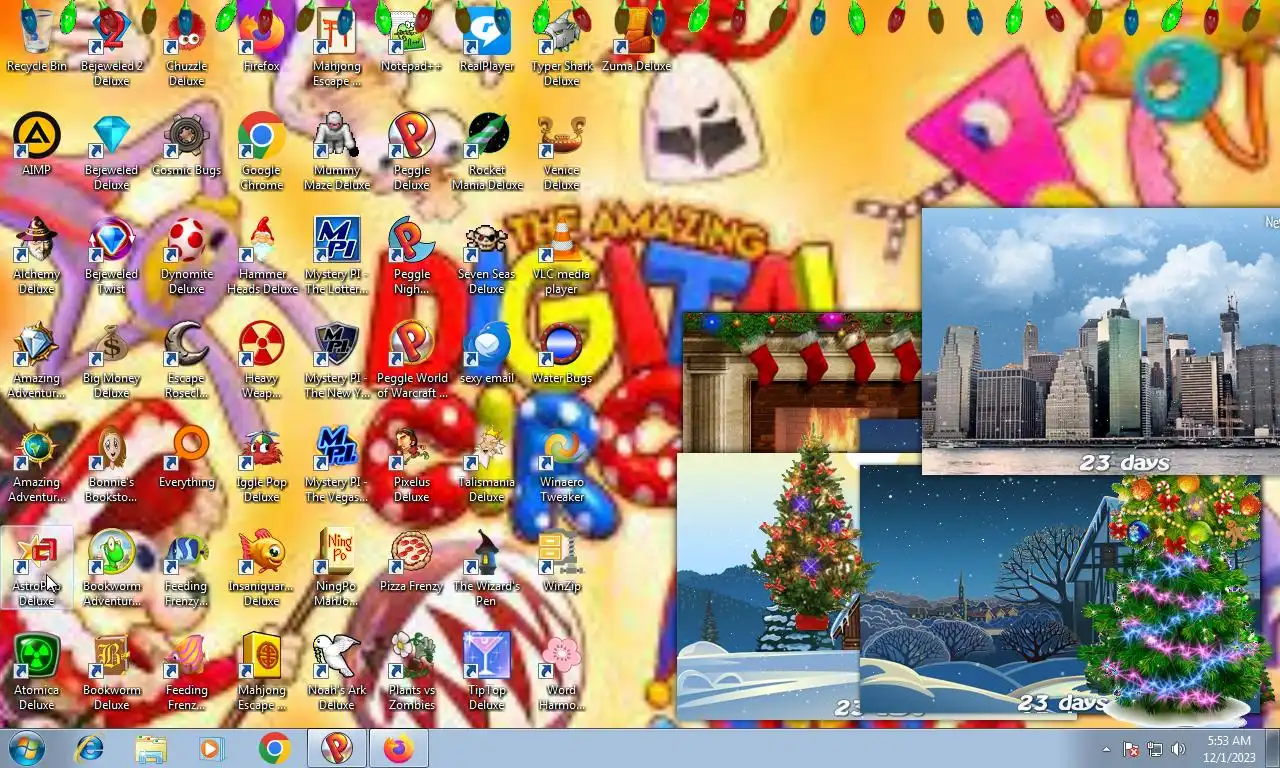Click the Heavy Weapon shortcut icon
Image resolution: width=1280 pixels, height=768 pixels.
261,359
